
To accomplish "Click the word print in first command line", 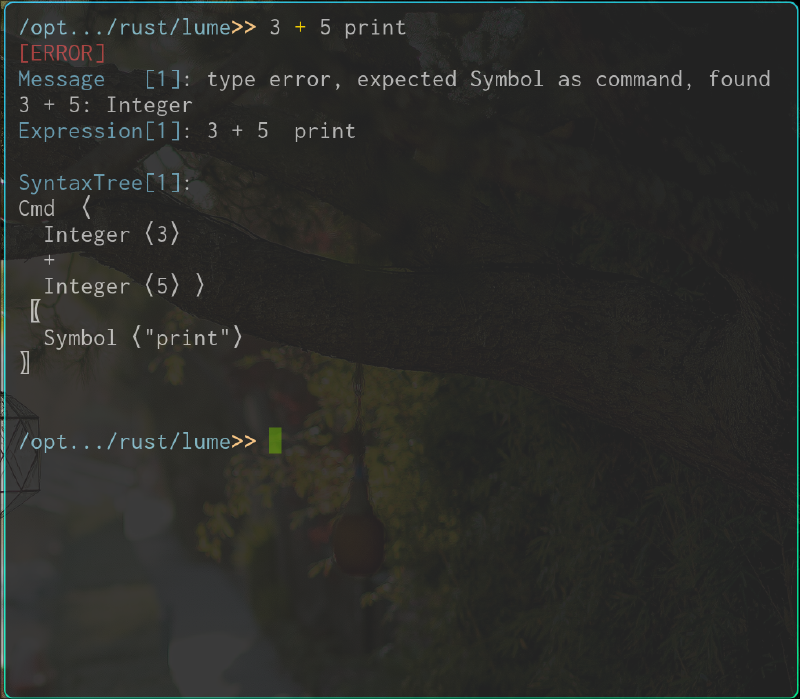I will (376, 28).
